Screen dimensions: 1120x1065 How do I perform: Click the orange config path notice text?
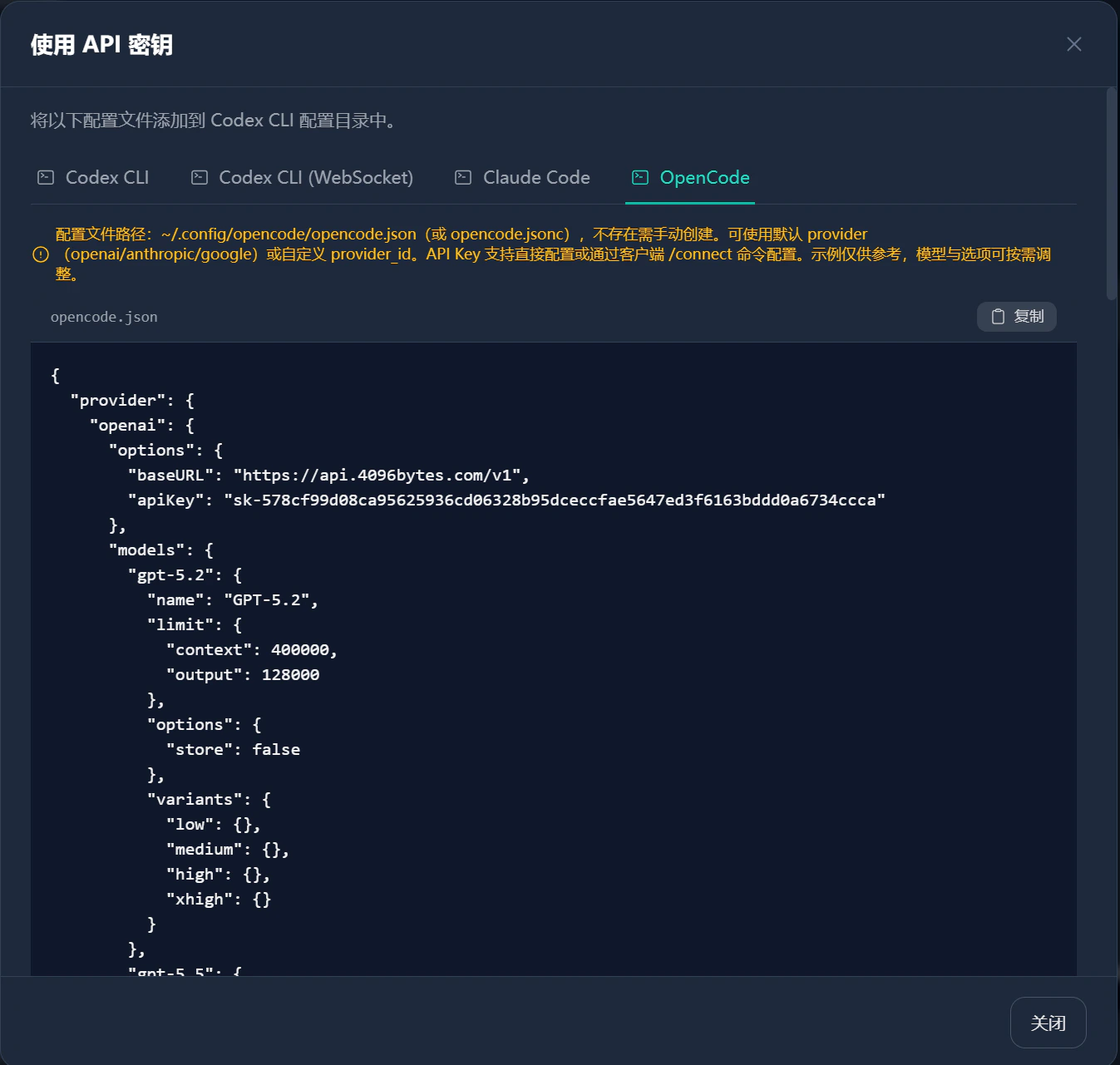coord(553,254)
